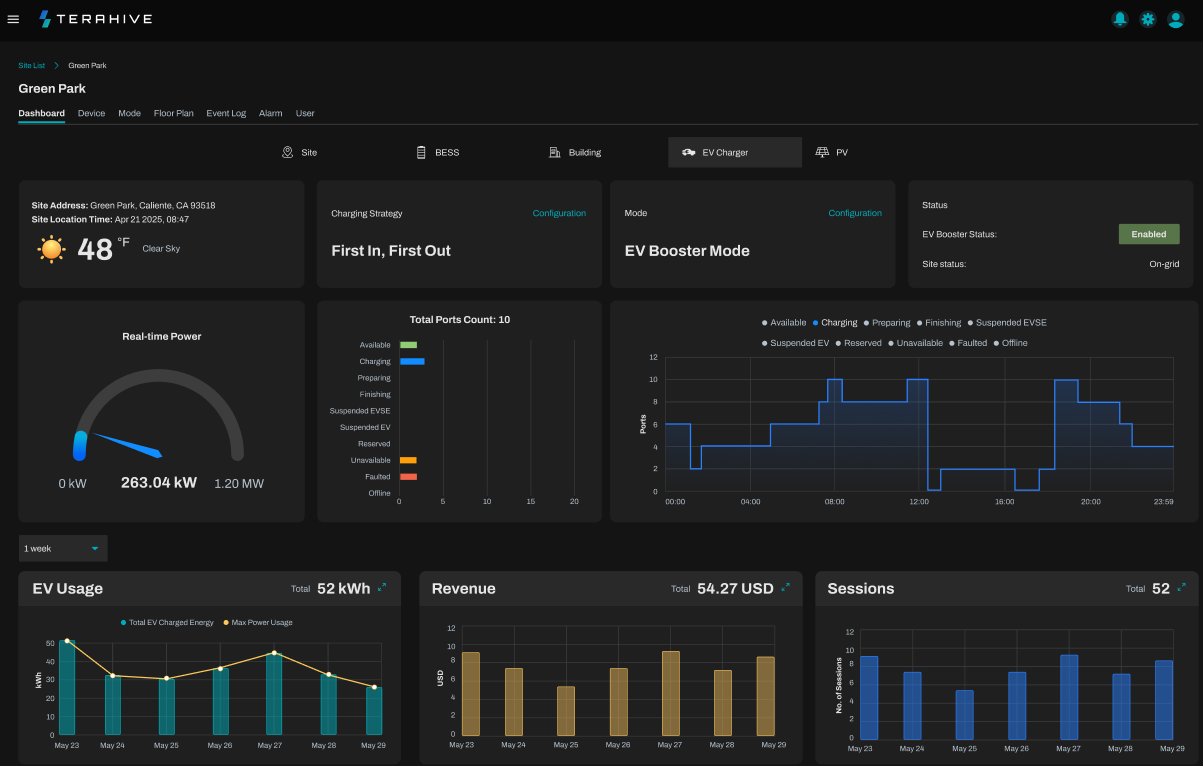1203x766 pixels.
Task: Toggle Suspended EVSE legend item
Action: coord(1007,323)
